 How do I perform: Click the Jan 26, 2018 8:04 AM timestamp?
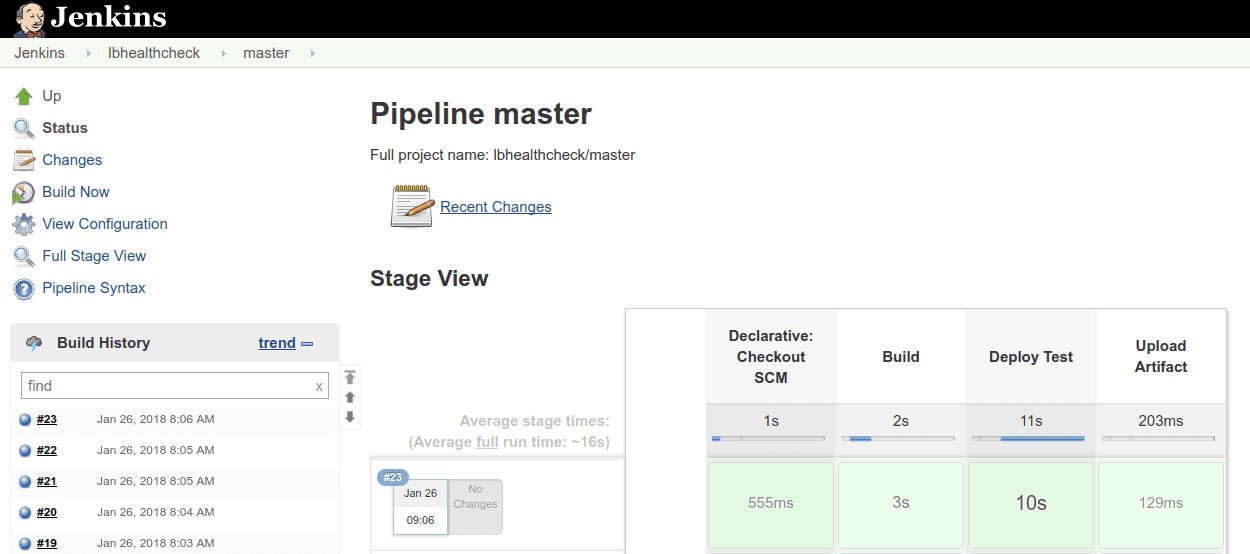pos(156,513)
